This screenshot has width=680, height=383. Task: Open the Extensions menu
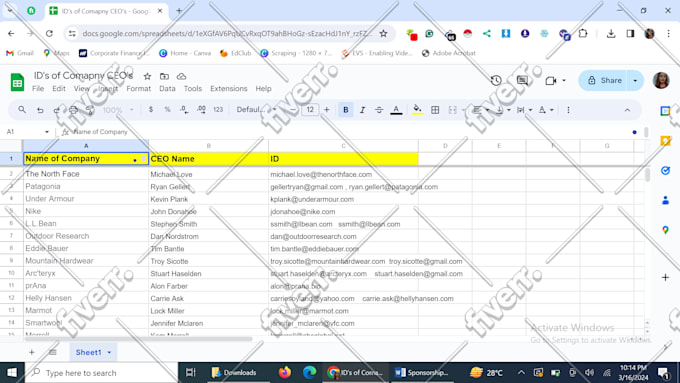coord(229,88)
